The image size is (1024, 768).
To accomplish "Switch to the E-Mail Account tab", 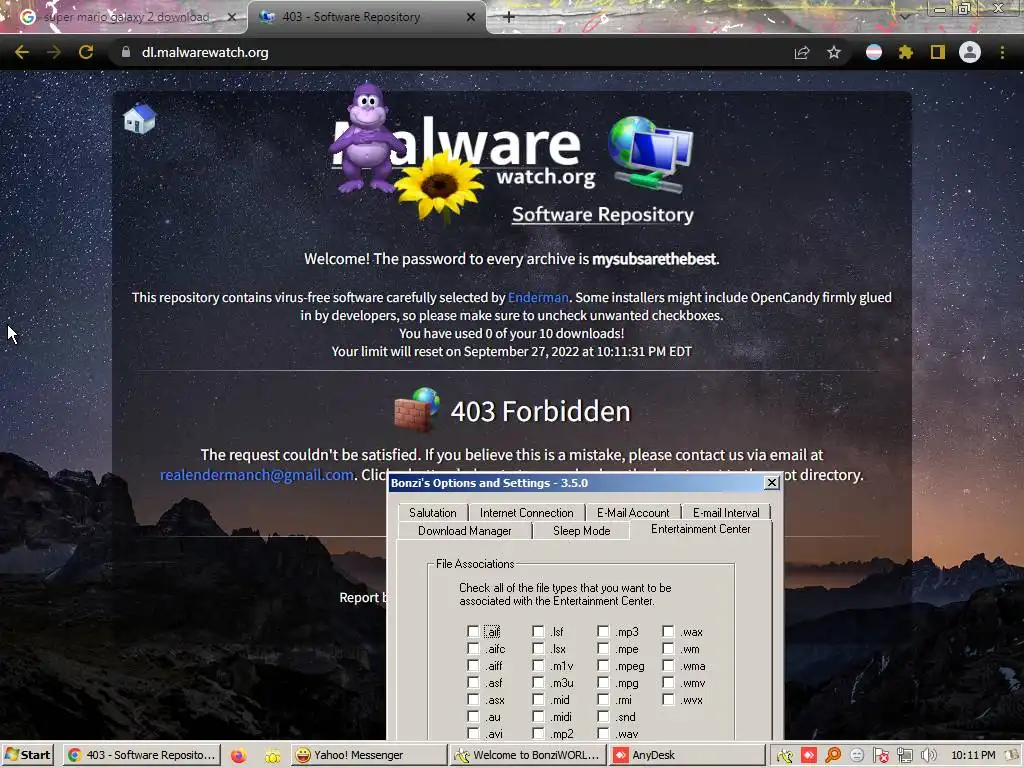I will click(633, 513).
